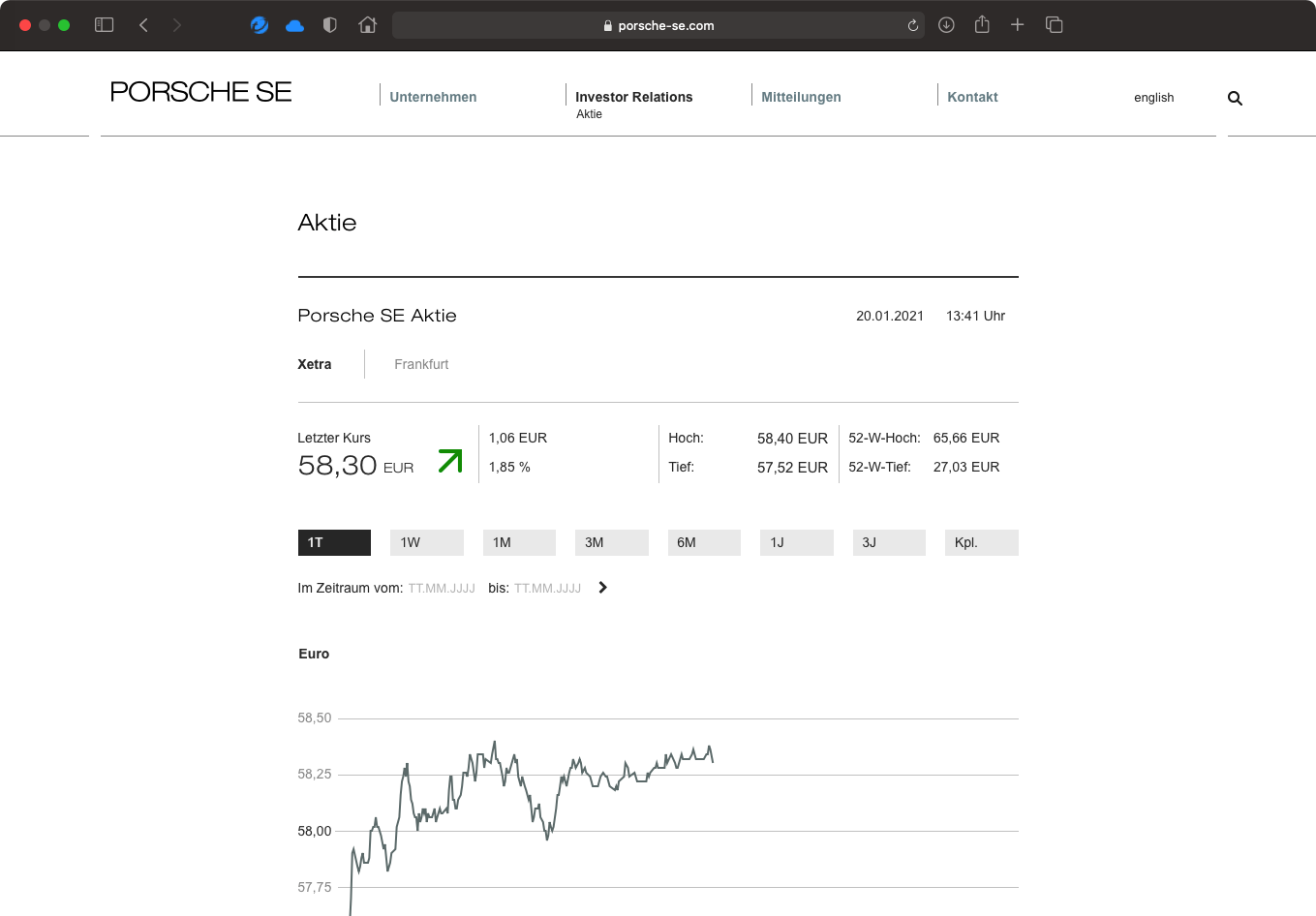The image size is (1316, 916).
Task: Reload the page via refresh icon
Action: coord(912,26)
